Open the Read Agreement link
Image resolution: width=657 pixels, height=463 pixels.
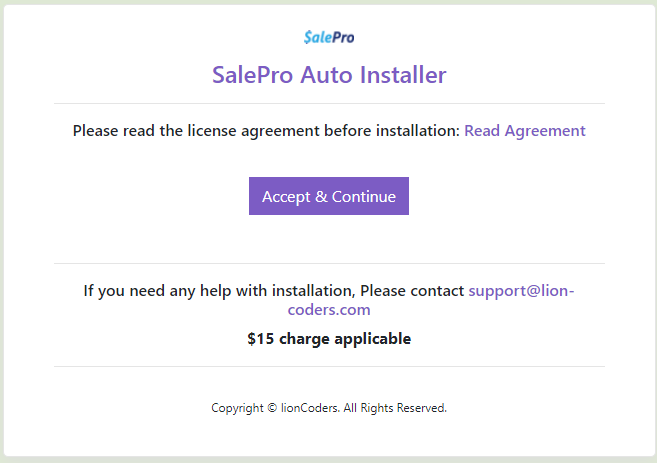coord(525,131)
